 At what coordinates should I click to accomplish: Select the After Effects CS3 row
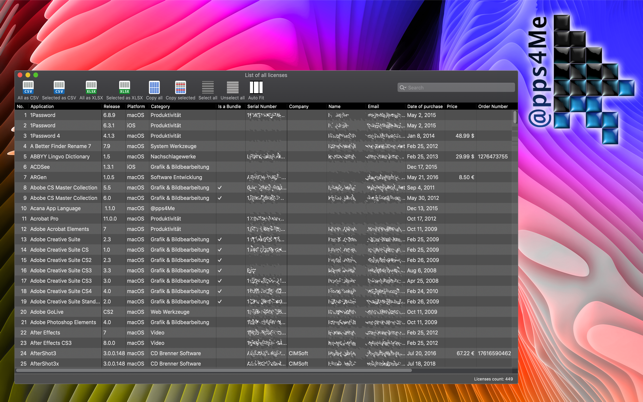coord(264,343)
